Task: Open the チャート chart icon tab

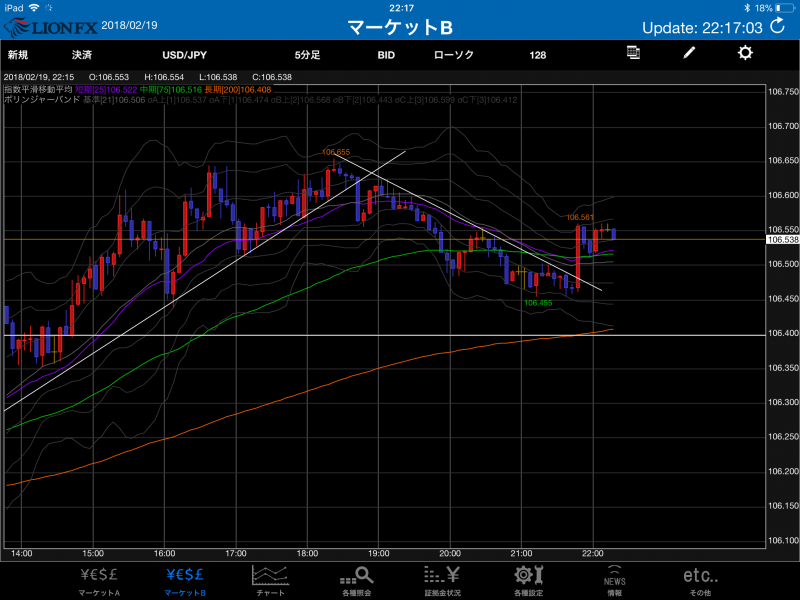Action: (x=271, y=579)
